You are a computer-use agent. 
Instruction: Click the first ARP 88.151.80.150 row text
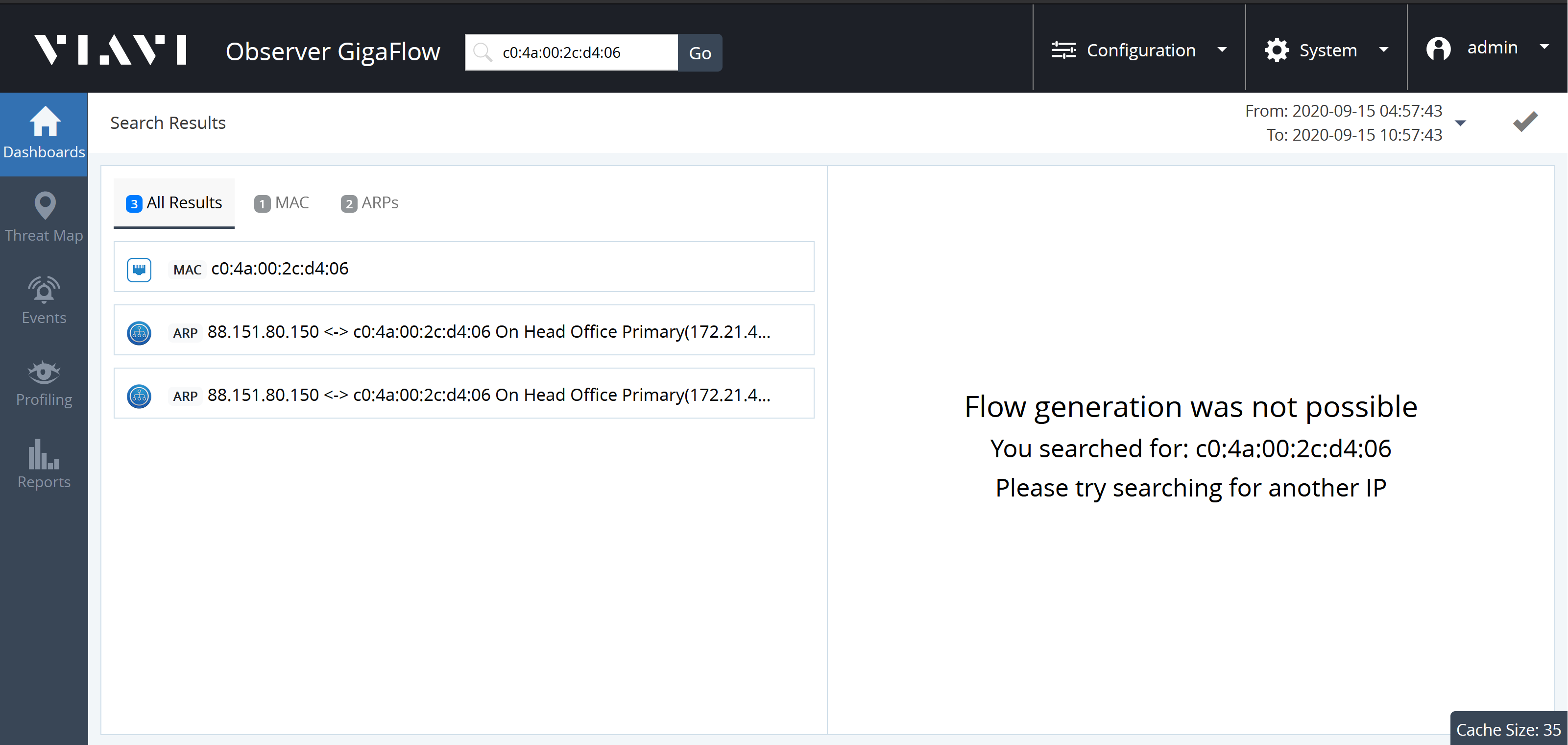pyautogui.click(x=489, y=331)
